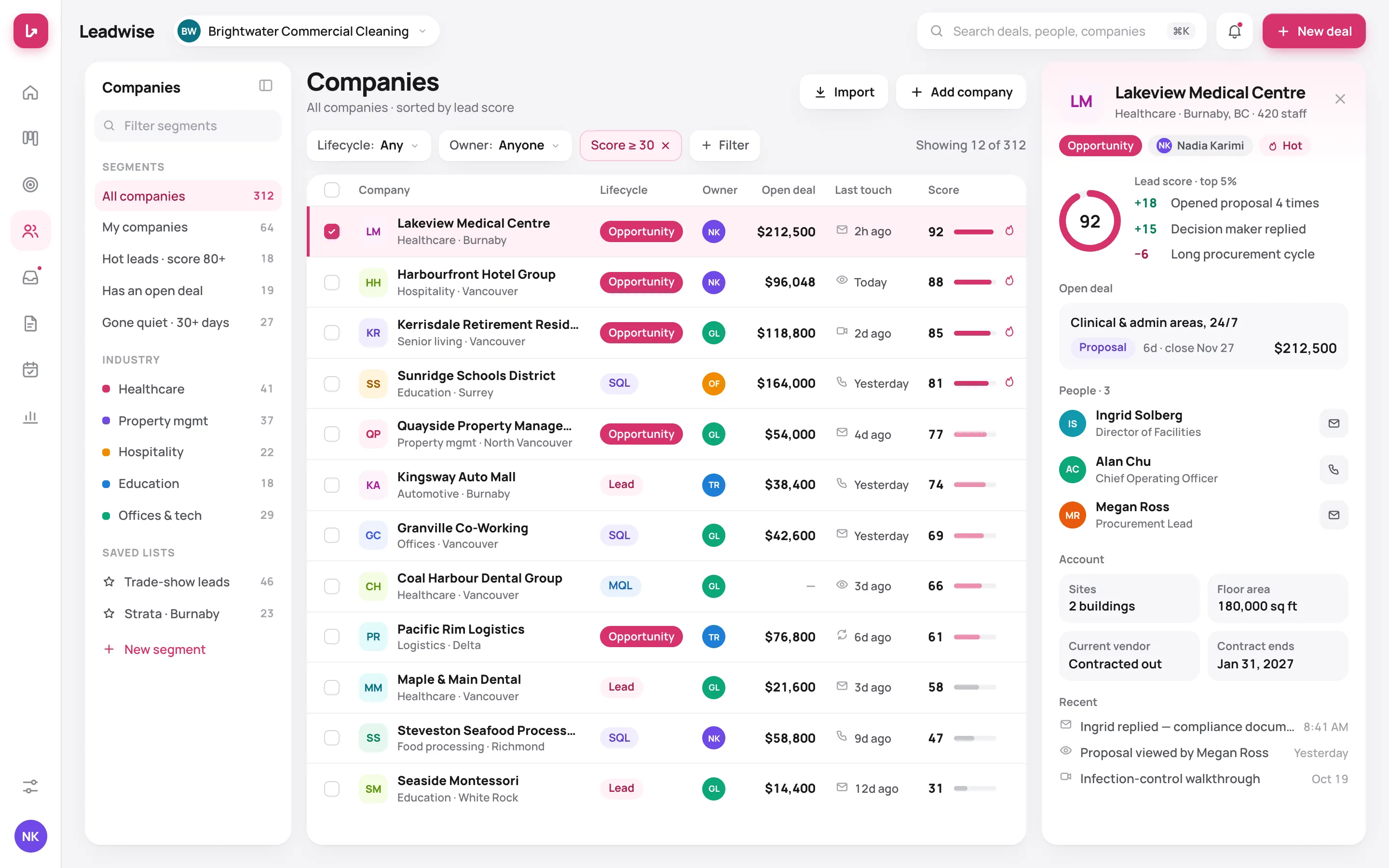1389x868 pixels.
Task: Email Ingrid Solberg using envelope icon
Action: click(x=1334, y=423)
